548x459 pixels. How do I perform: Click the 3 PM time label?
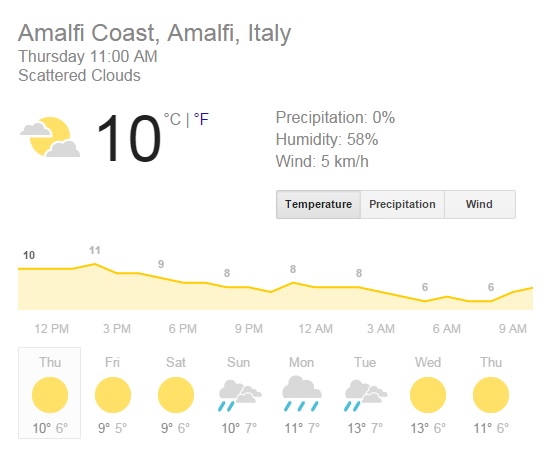point(117,329)
